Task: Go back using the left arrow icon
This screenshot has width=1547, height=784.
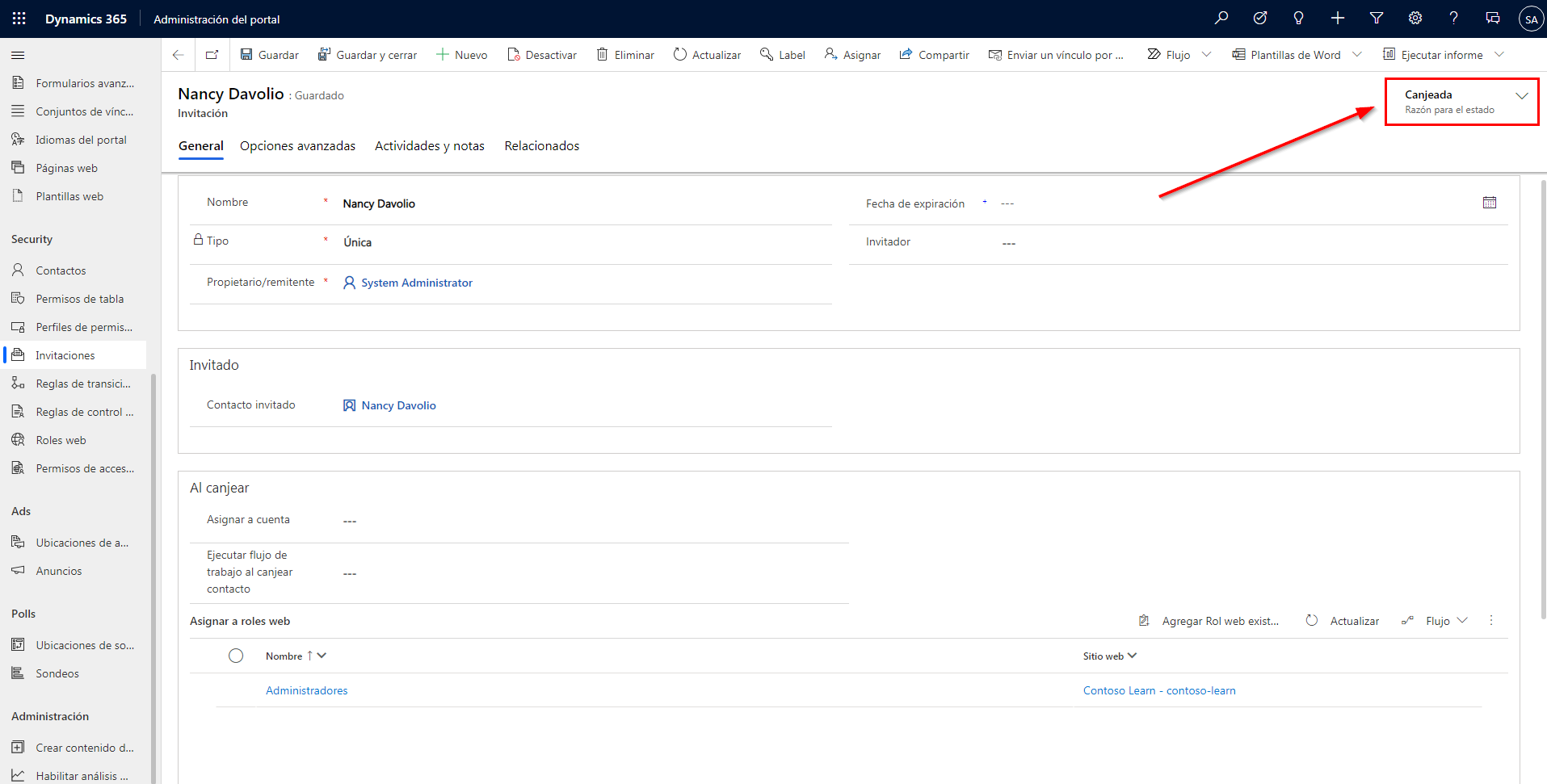Action: [179, 55]
